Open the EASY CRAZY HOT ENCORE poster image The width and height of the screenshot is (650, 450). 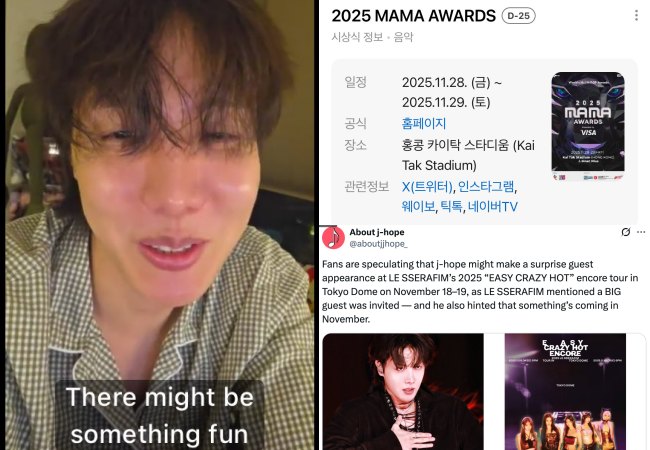click(x=565, y=392)
